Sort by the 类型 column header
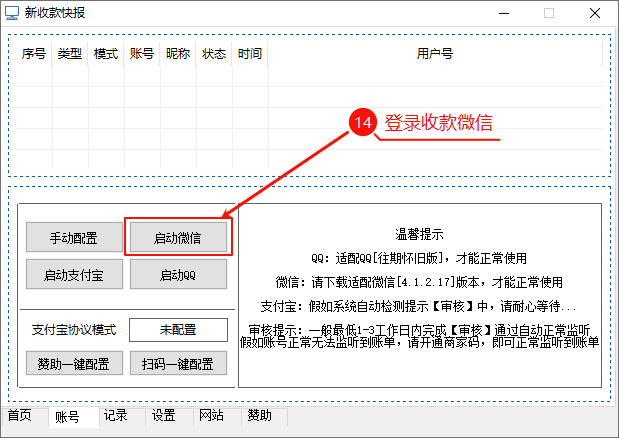Screen dimensions: 619x438 tap(70, 54)
